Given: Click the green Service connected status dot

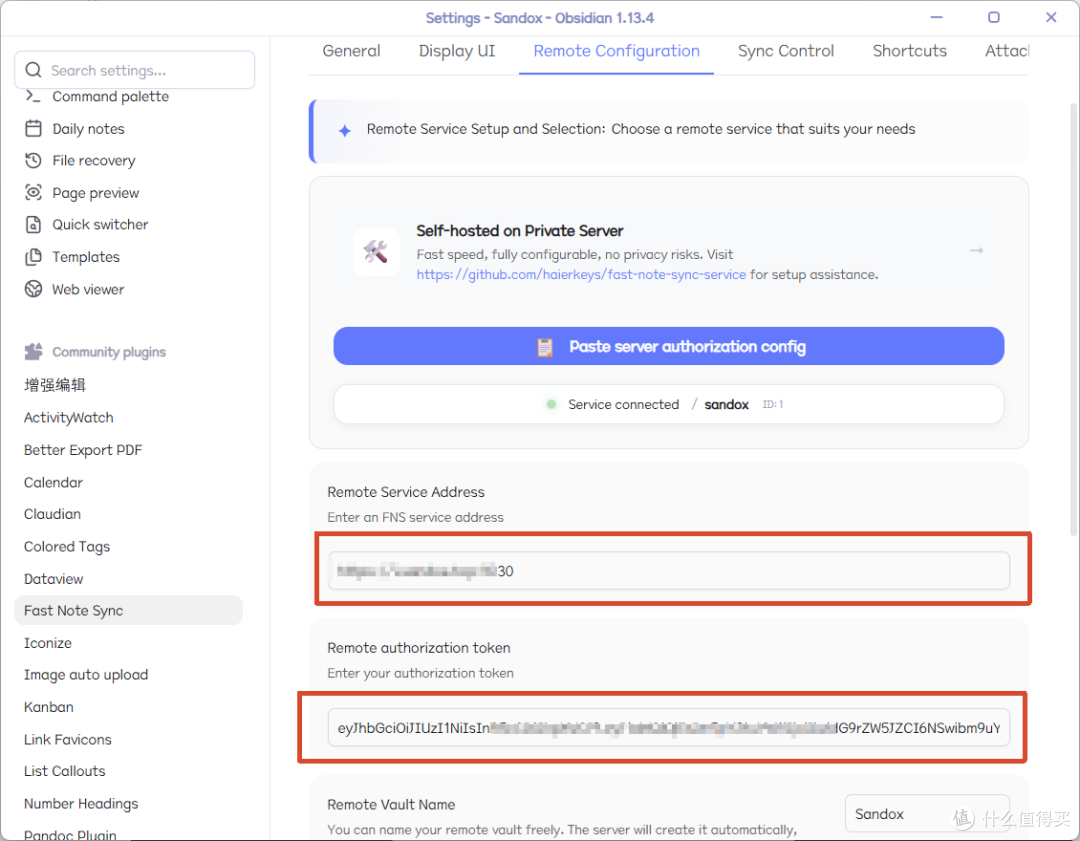Looking at the screenshot, I should coord(551,404).
